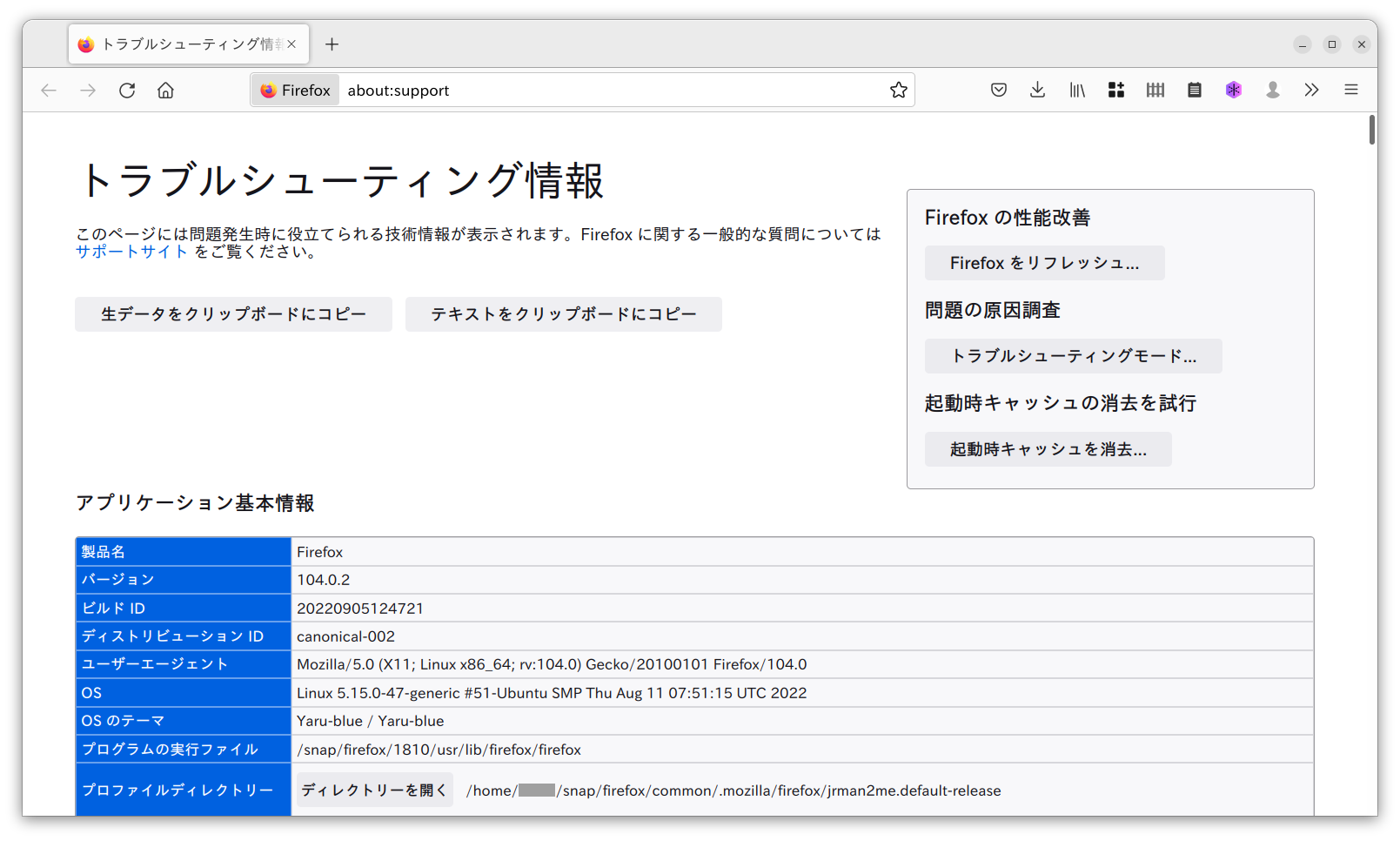Open the downloads panel
The width and height of the screenshot is (1400, 841).
[x=1037, y=90]
